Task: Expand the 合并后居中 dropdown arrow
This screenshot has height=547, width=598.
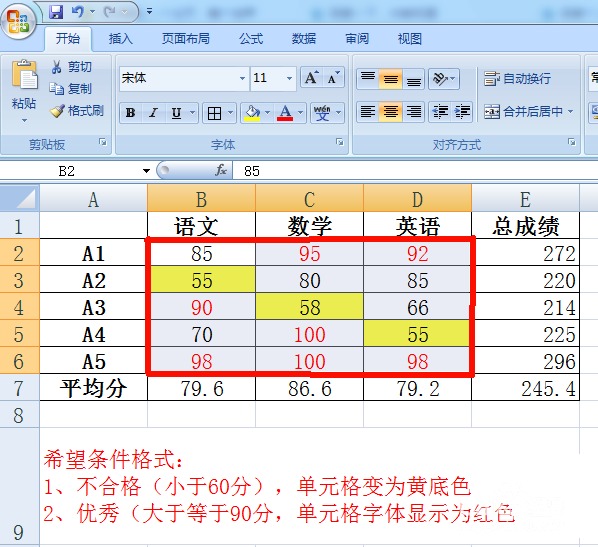Action: click(x=571, y=111)
